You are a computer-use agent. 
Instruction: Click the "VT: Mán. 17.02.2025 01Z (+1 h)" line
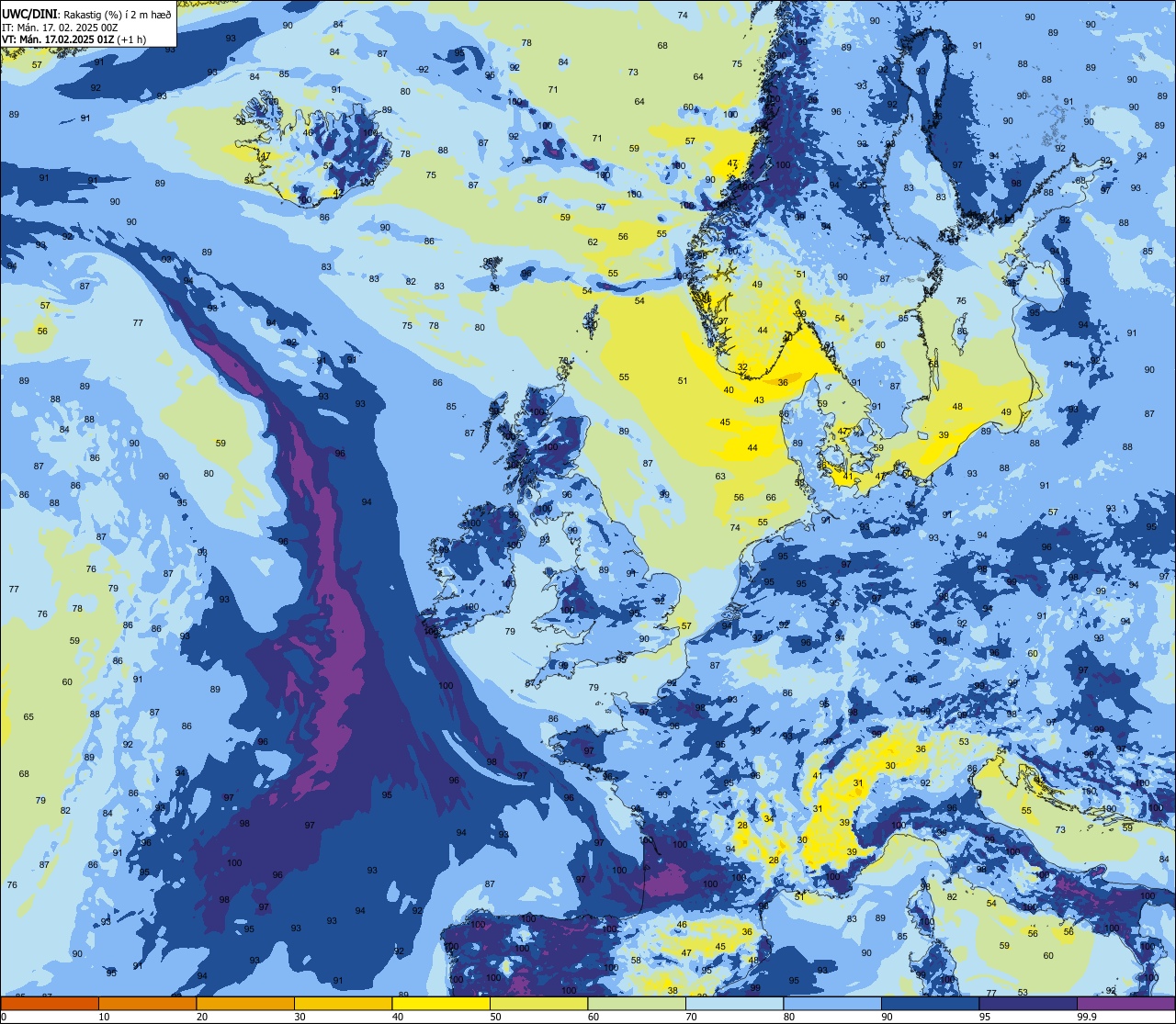tap(73, 39)
